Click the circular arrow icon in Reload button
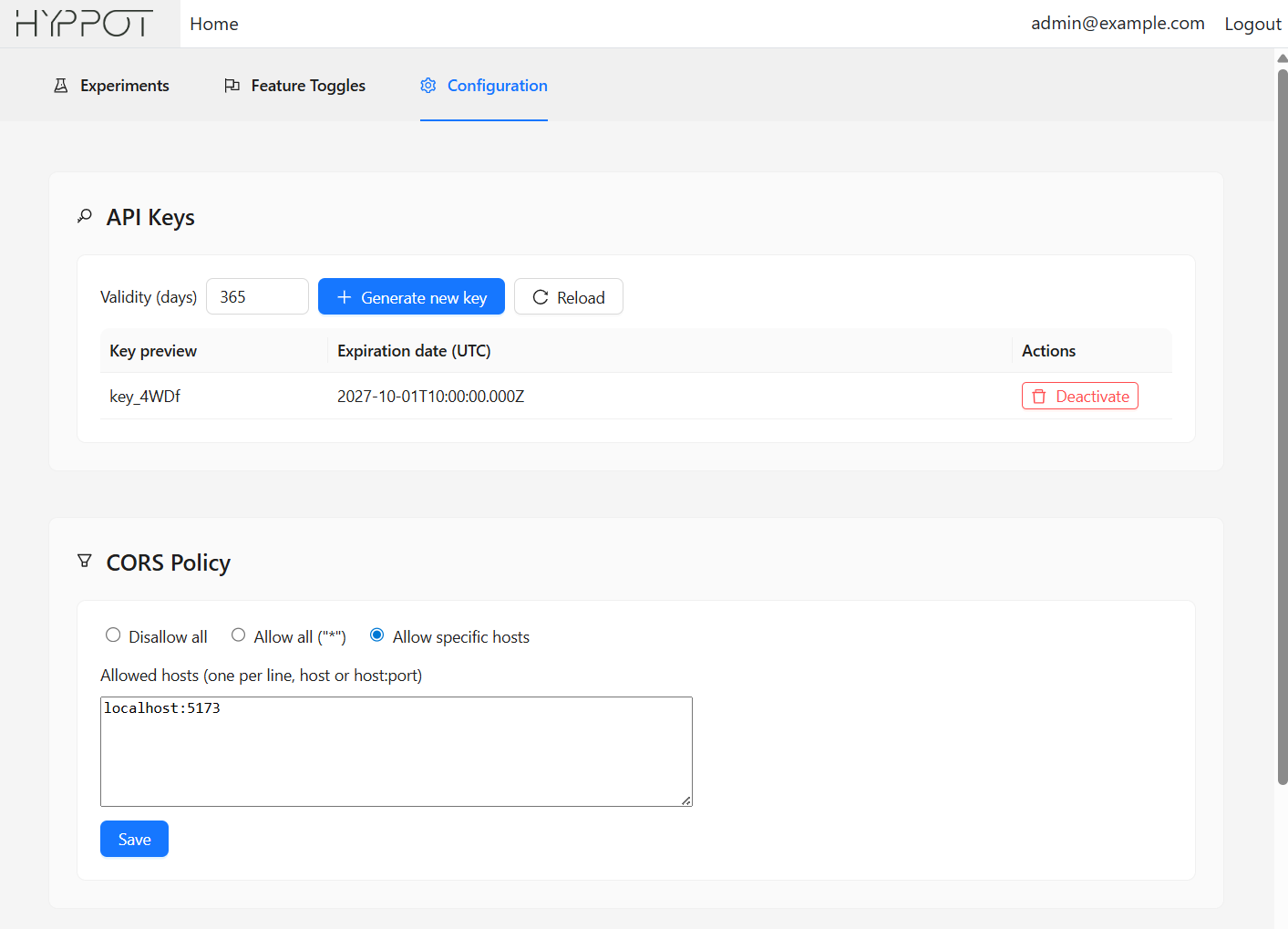Image resolution: width=1288 pixels, height=929 pixels. tap(540, 296)
